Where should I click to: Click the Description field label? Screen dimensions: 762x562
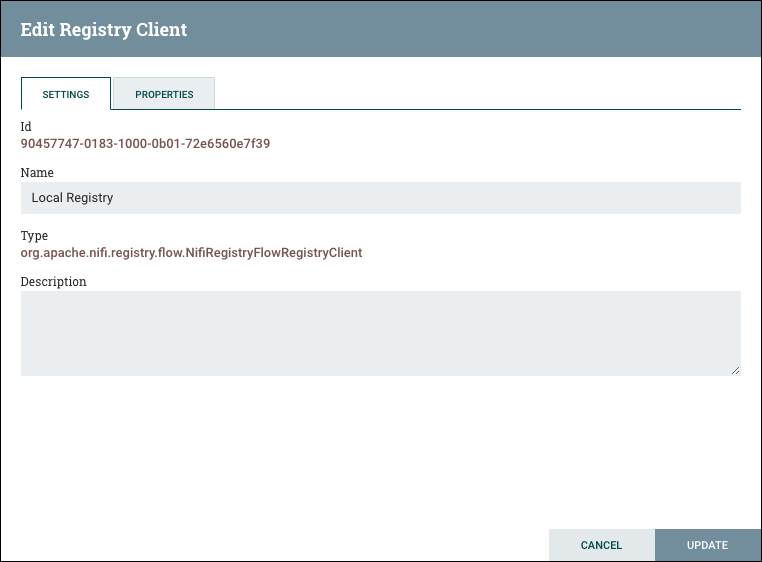point(53,282)
